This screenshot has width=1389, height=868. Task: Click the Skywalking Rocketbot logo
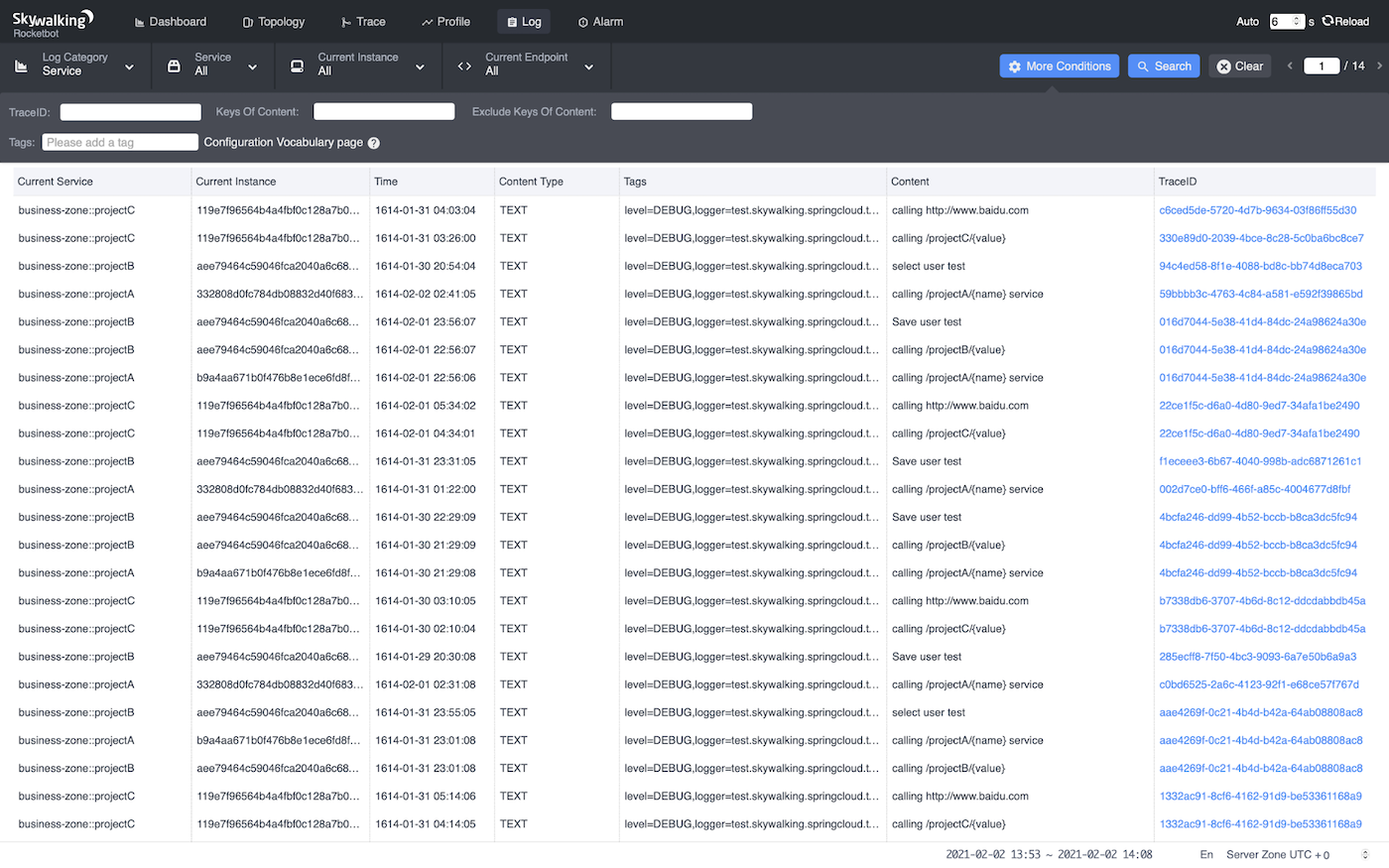(52, 21)
